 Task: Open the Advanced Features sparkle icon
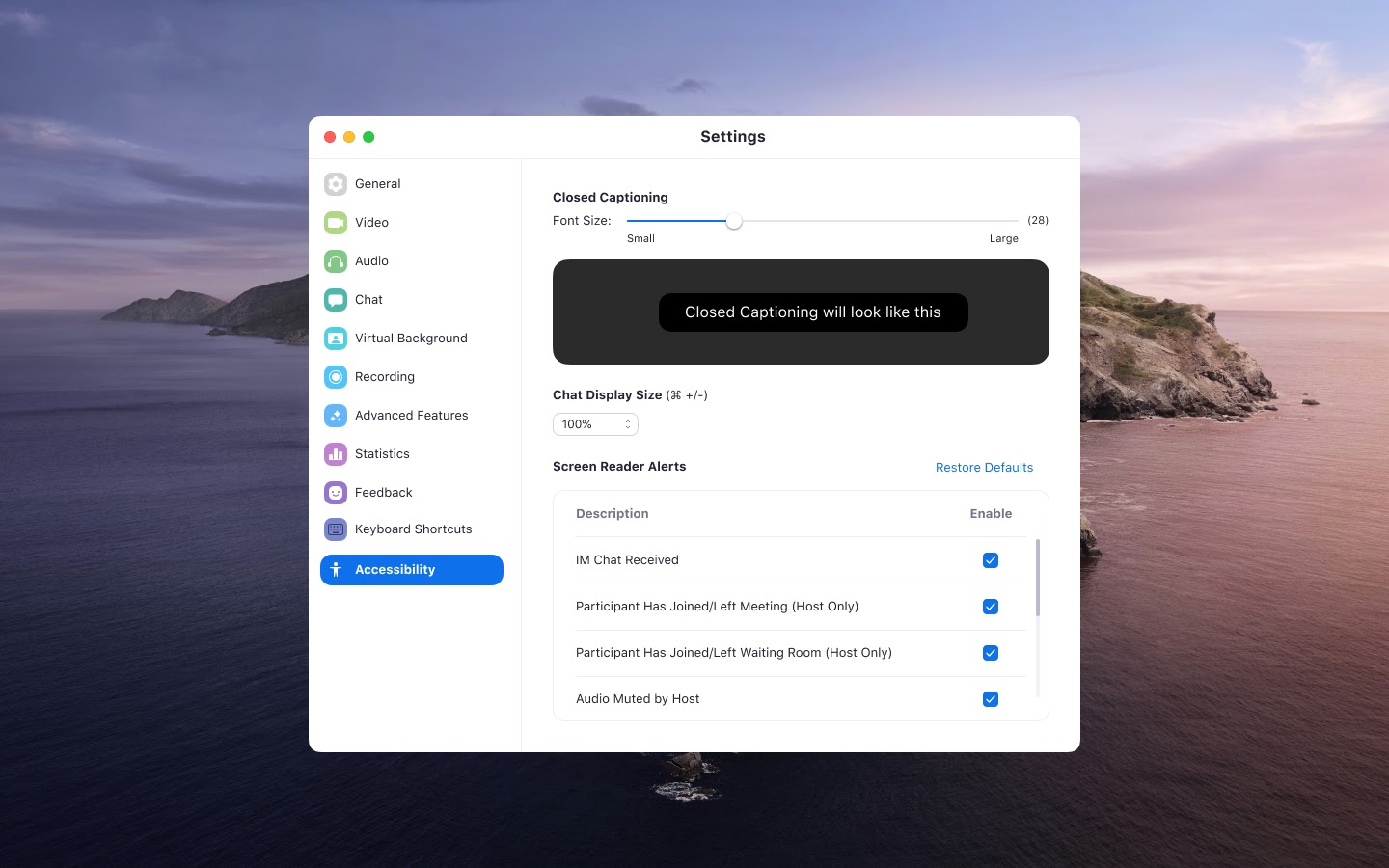(x=336, y=416)
